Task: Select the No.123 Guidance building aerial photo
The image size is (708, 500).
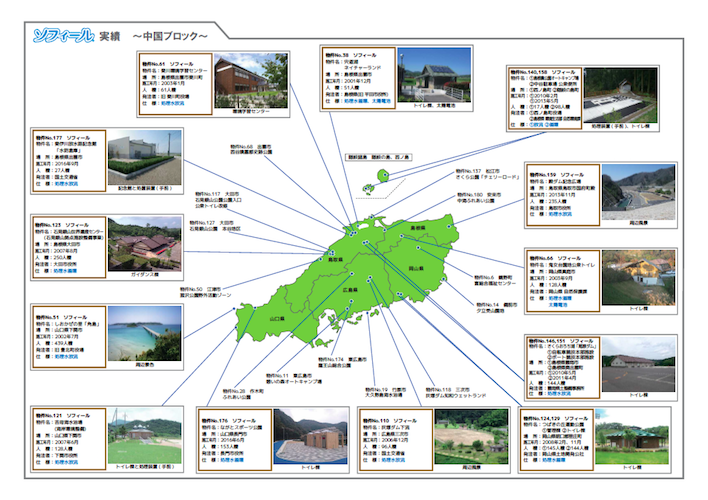Action: click(145, 243)
